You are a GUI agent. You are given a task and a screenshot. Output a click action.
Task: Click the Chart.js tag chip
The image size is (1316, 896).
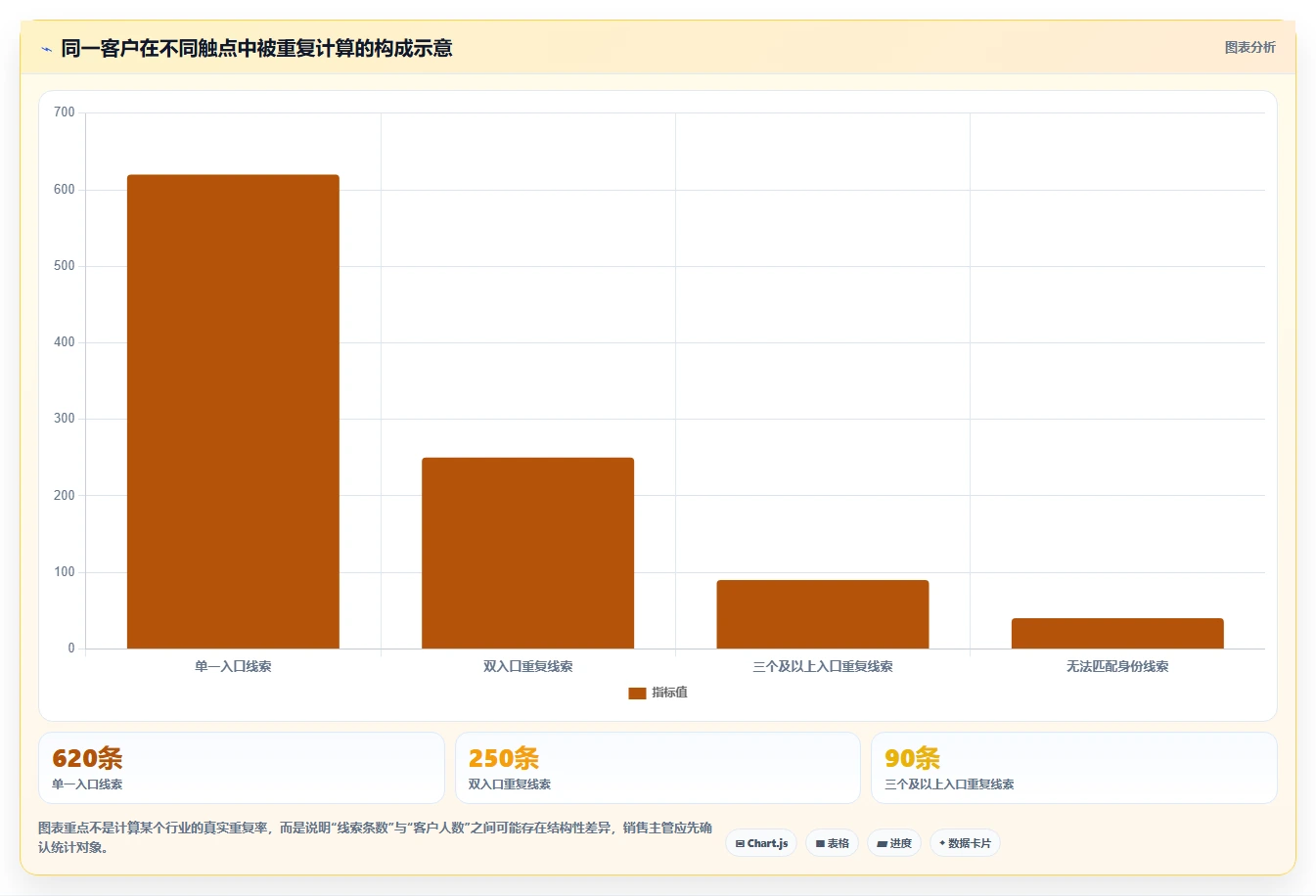pos(761,843)
